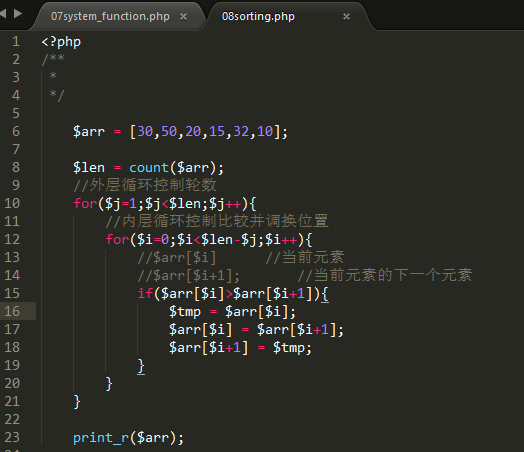The height and width of the screenshot is (452, 524).
Task: Click line number 1 in gutter
Action: 16,41
